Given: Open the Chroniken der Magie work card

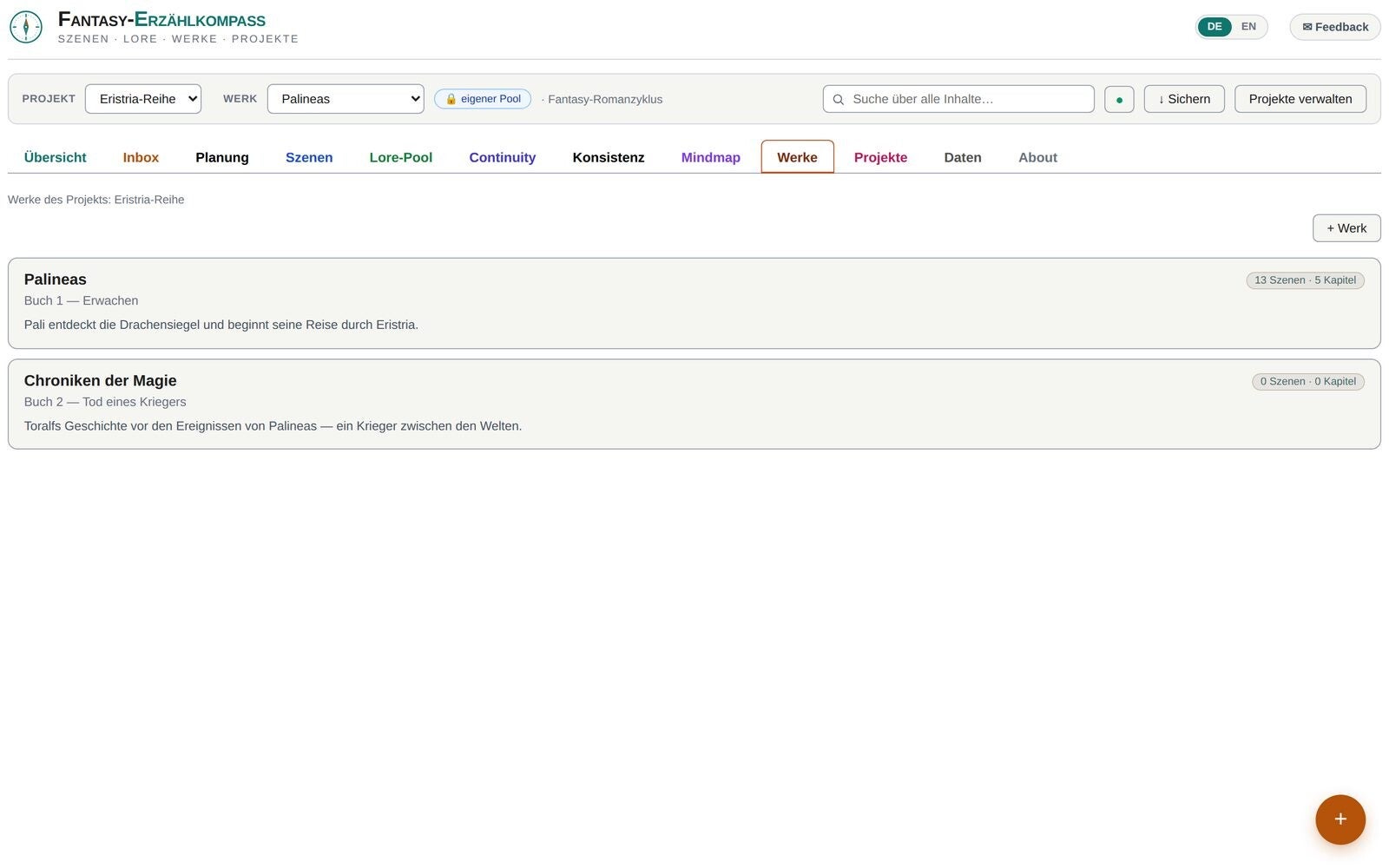Looking at the screenshot, I should click(694, 404).
